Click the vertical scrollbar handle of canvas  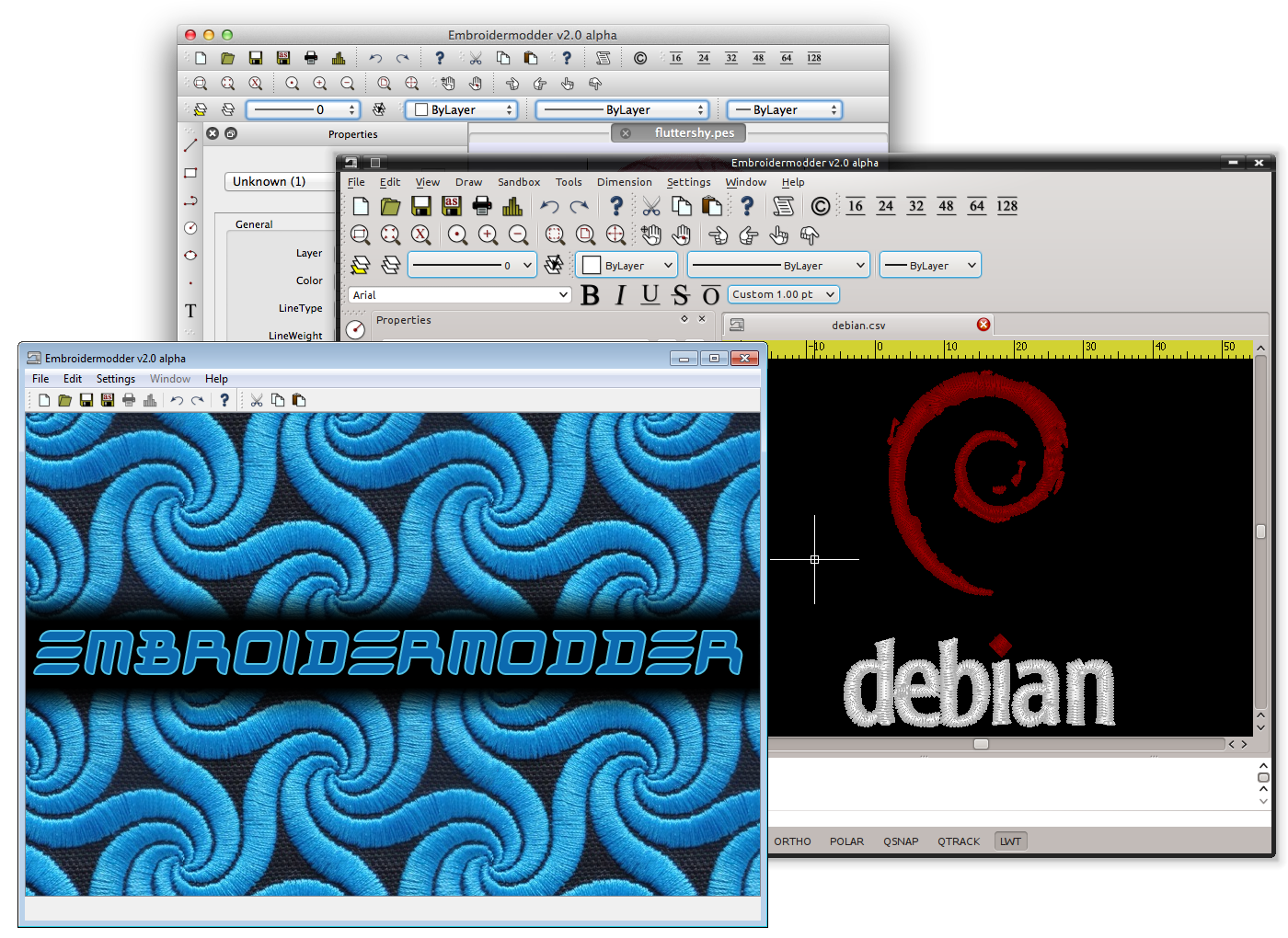pyautogui.click(x=1260, y=532)
